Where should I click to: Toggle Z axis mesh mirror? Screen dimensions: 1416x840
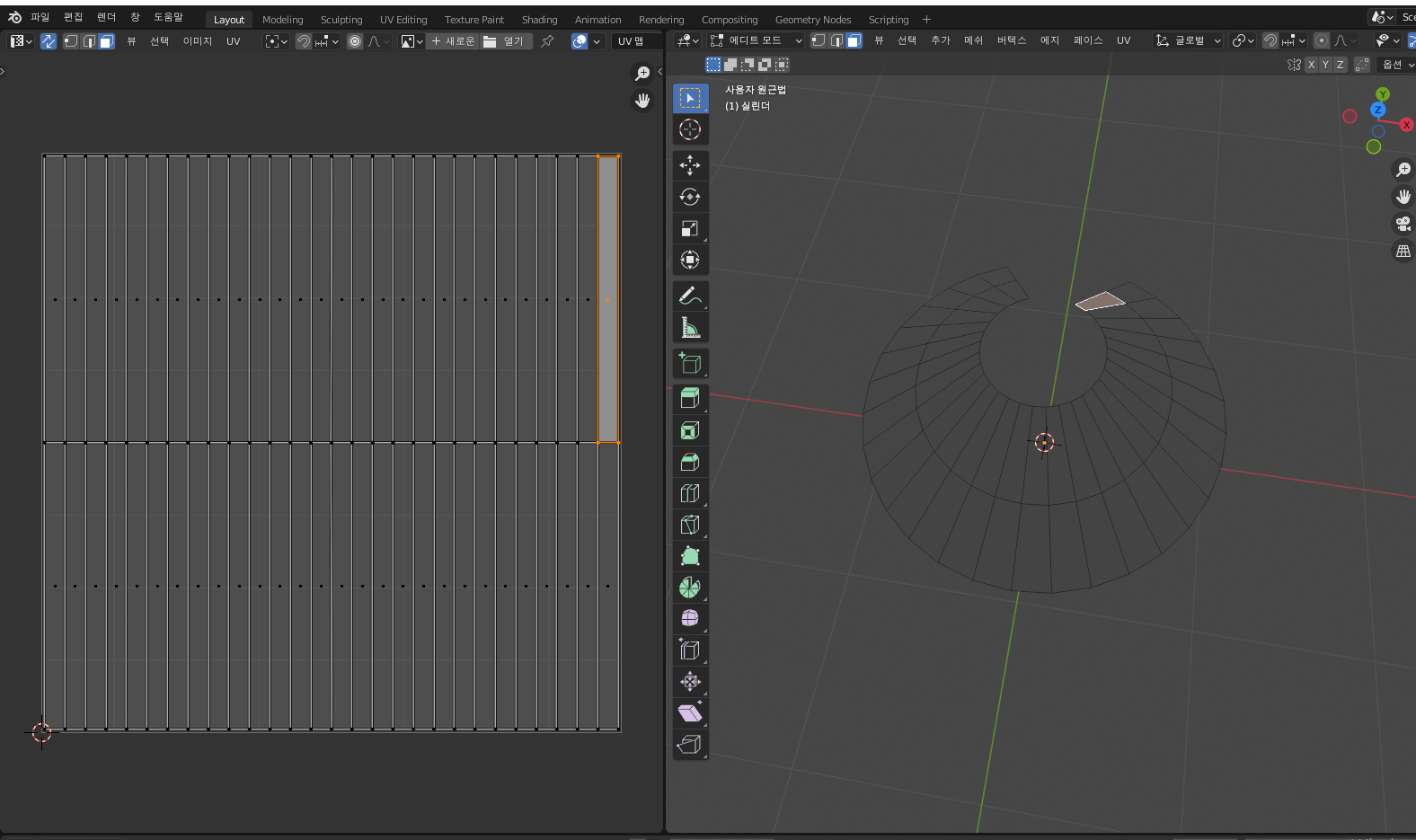1340,65
